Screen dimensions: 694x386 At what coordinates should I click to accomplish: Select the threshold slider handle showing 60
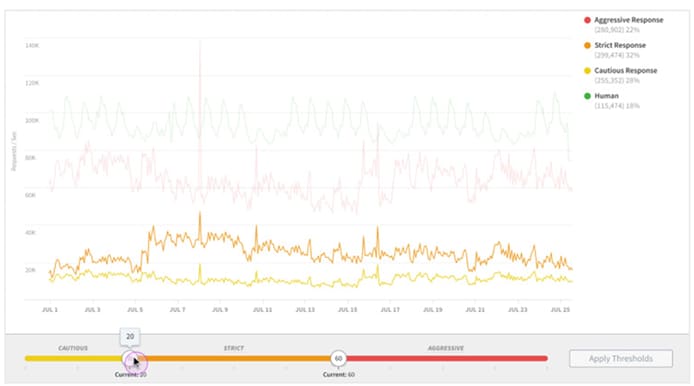tap(338, 358)
